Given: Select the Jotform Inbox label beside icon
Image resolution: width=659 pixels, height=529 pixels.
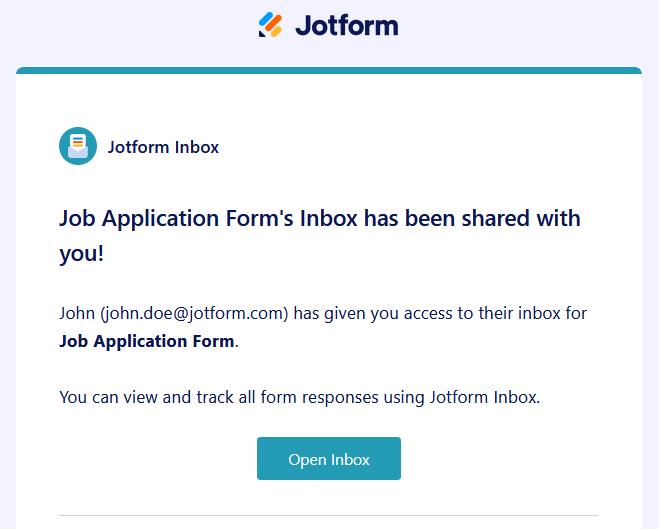Looking at the screenshot, I should point(163,147).
